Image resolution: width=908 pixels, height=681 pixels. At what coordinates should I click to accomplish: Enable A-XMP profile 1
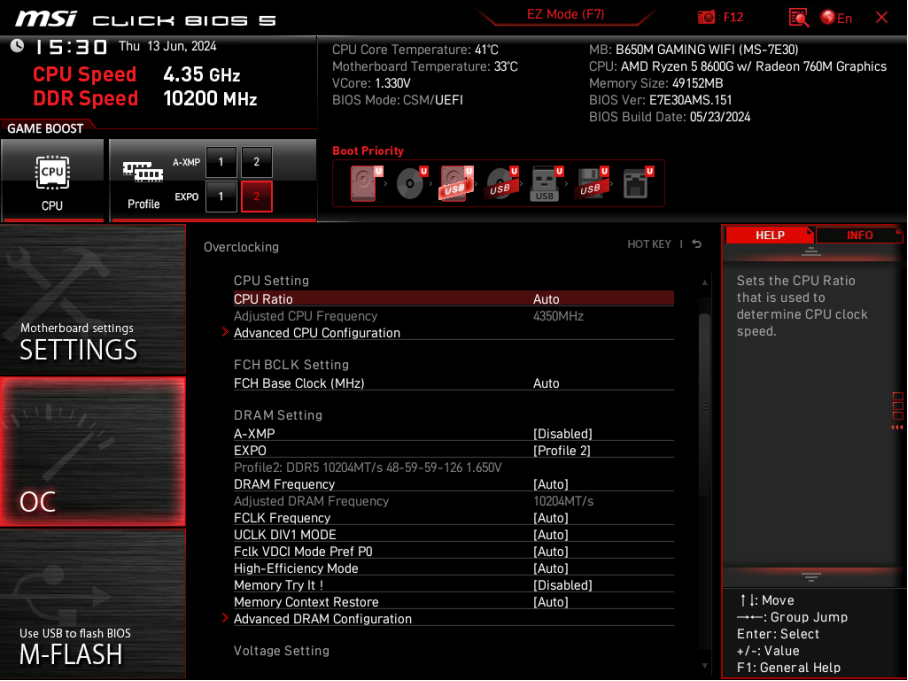(x=221, y=162)
